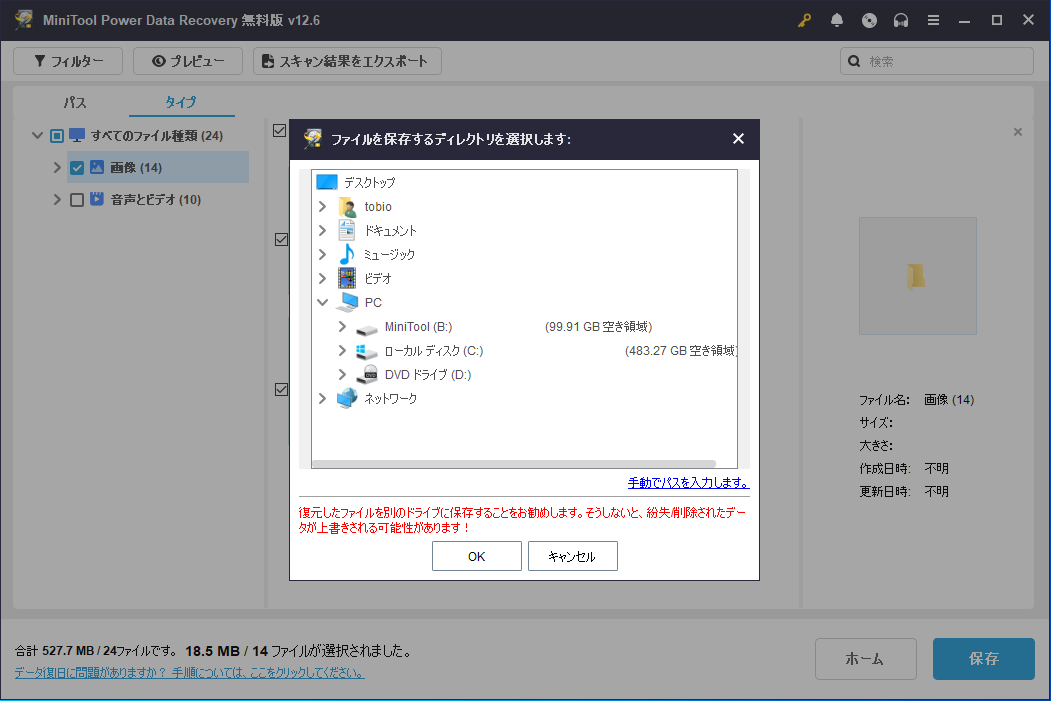The height and width of the screenshot is (701, 1051).
Task: Expand the tobio folder
Action: click(x=322, y=206)
